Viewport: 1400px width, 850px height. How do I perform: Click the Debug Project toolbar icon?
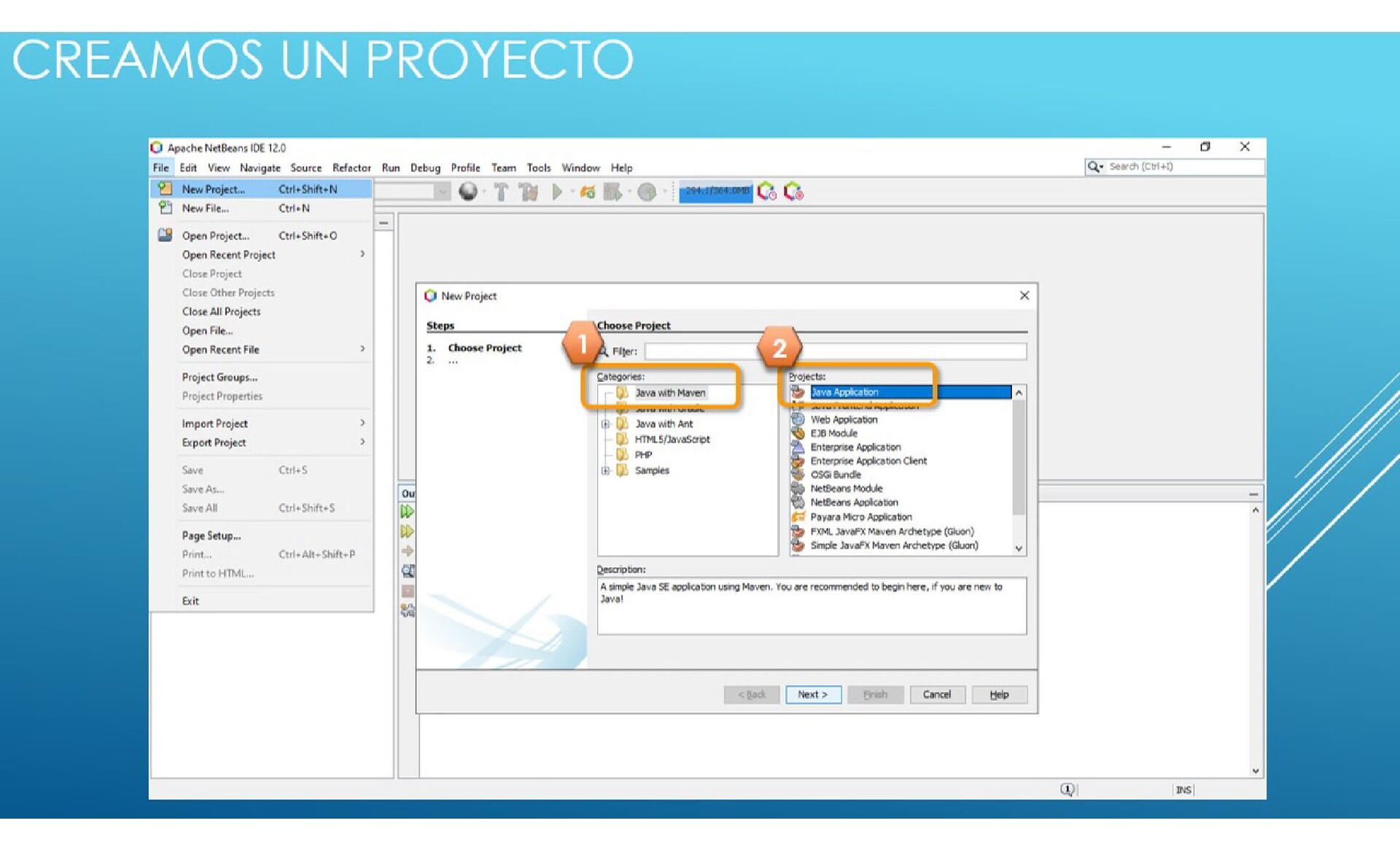[612, 192]
